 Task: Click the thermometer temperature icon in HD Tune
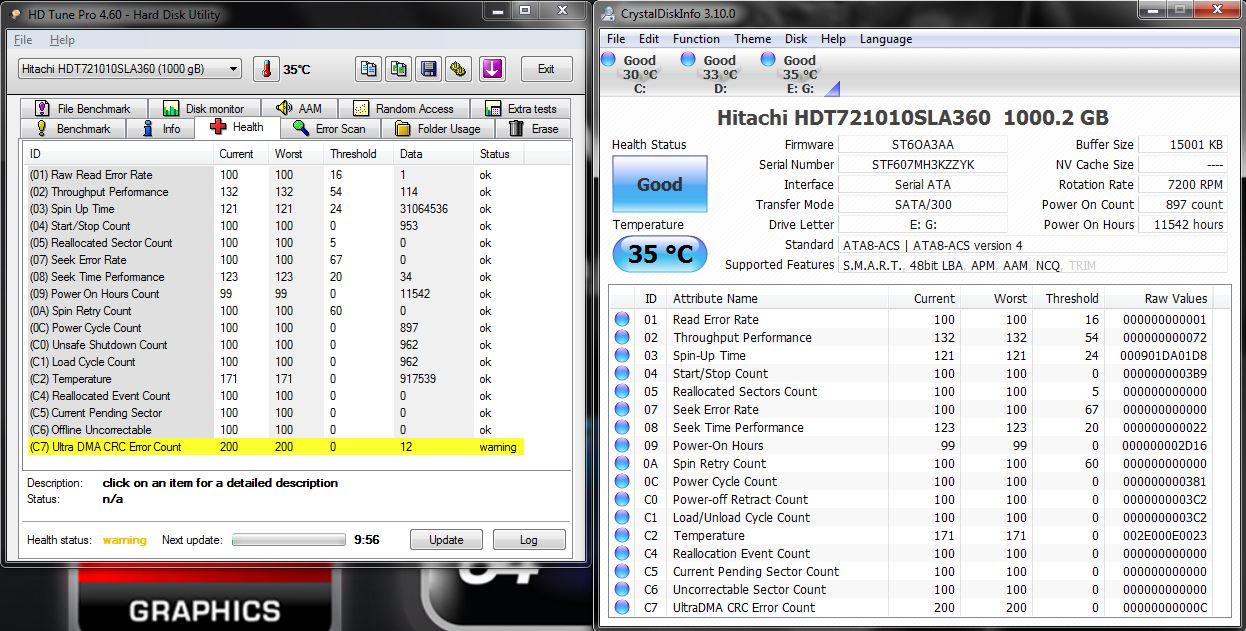pos(266,69)
